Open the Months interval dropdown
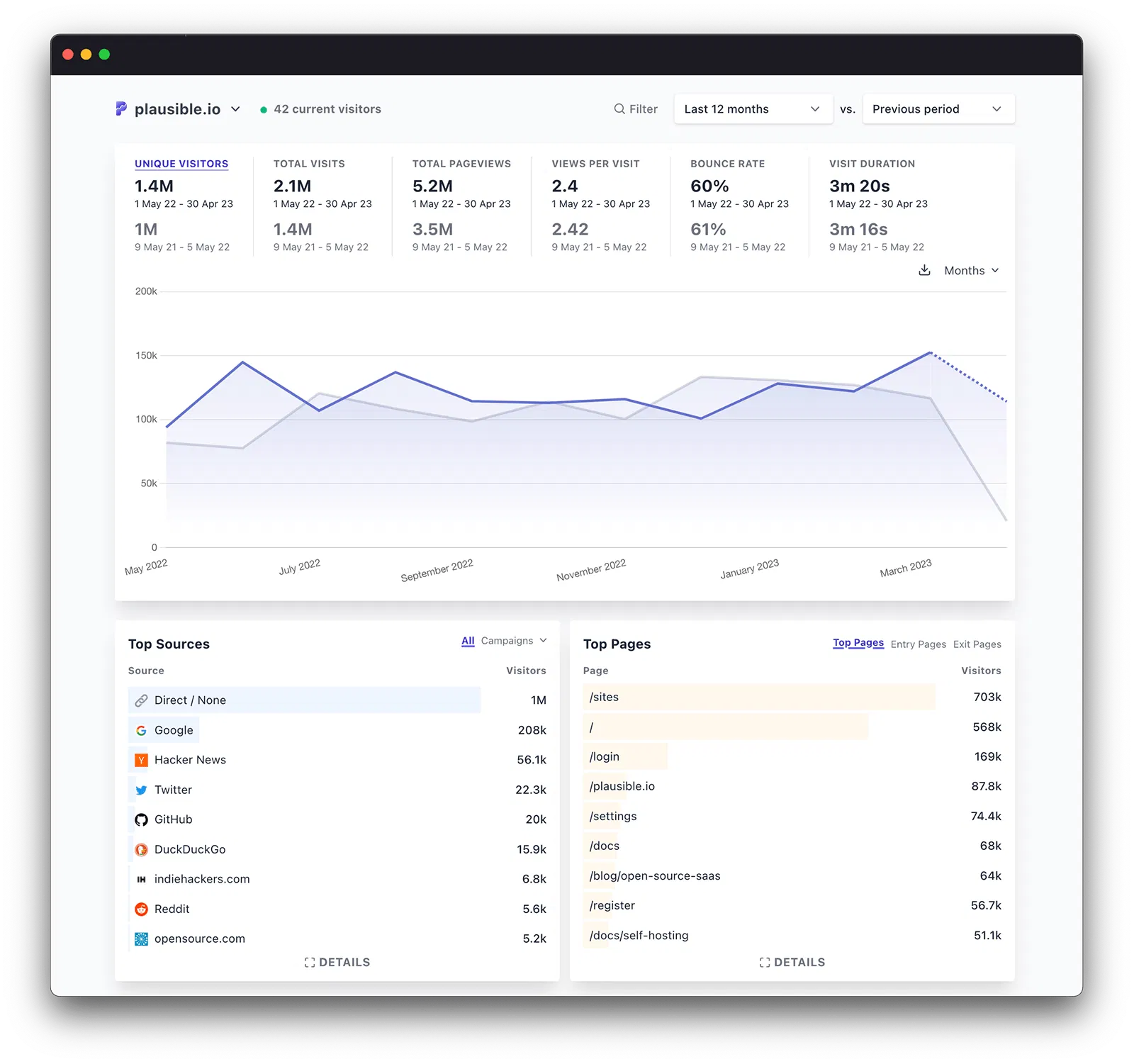The height and width of the screenshot is (1064, 1134). pyautogui.click(x=970, y=270)
